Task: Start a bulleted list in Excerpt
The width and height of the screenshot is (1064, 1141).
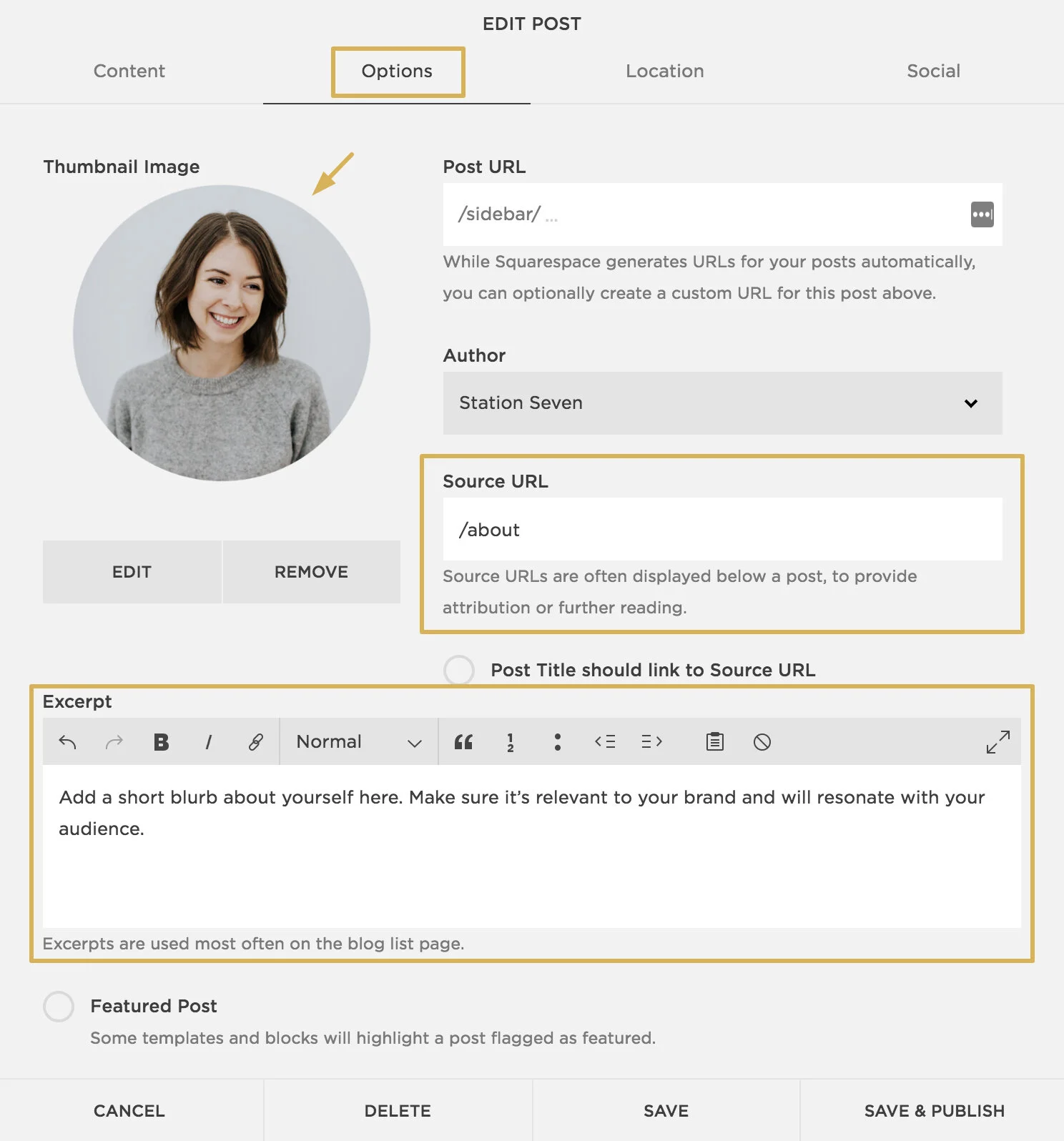Action: 558,742
